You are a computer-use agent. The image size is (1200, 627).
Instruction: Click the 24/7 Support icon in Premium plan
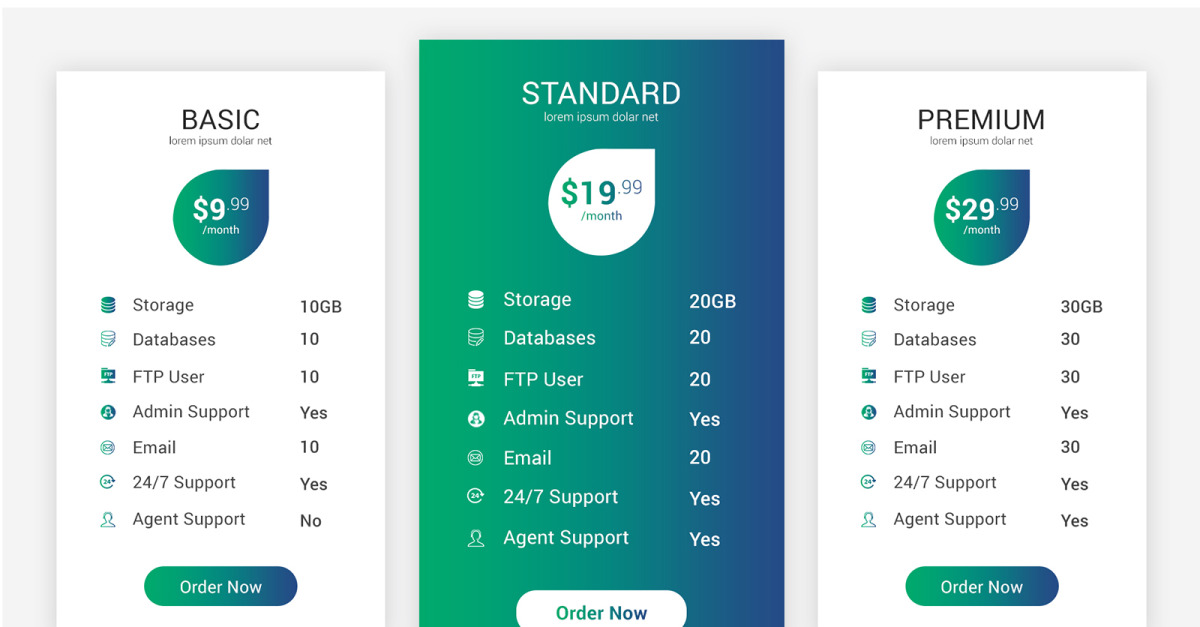pyautogui.click(x=869, y=482)
